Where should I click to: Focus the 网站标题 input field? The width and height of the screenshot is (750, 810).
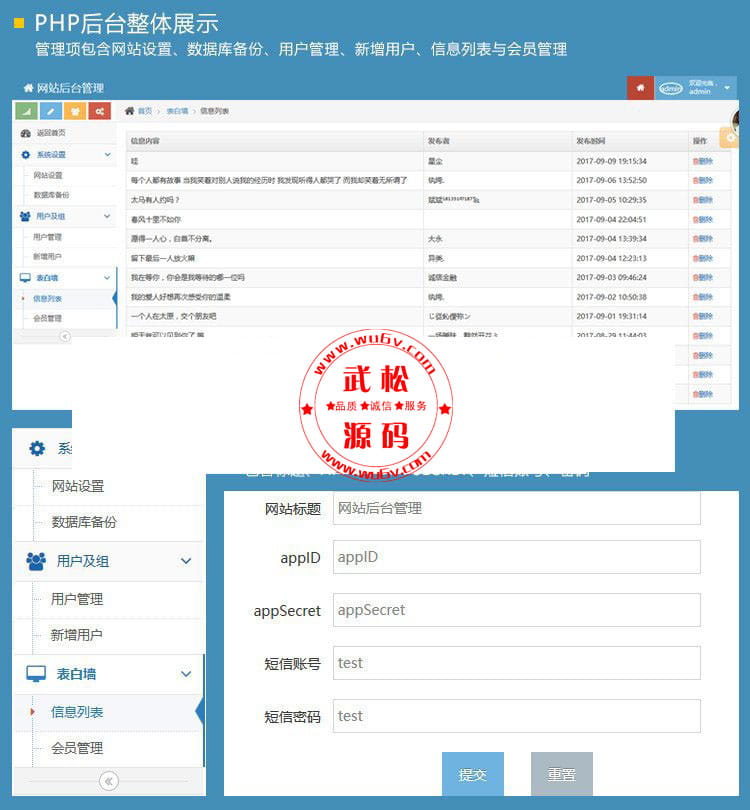[517, 508]
